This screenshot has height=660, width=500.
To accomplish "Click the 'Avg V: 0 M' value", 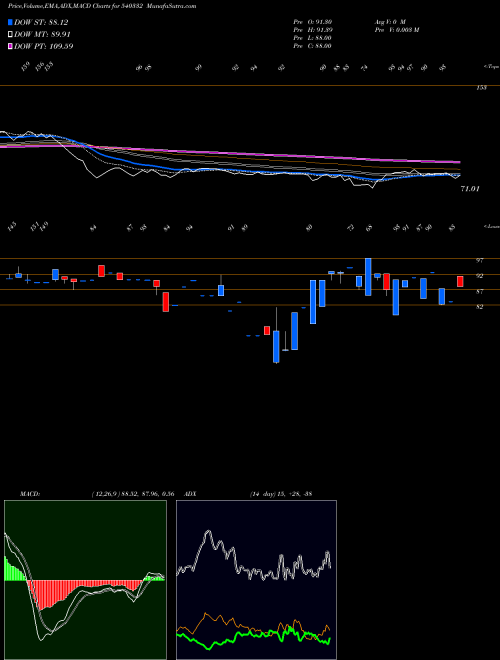I will tap(389, 22).
